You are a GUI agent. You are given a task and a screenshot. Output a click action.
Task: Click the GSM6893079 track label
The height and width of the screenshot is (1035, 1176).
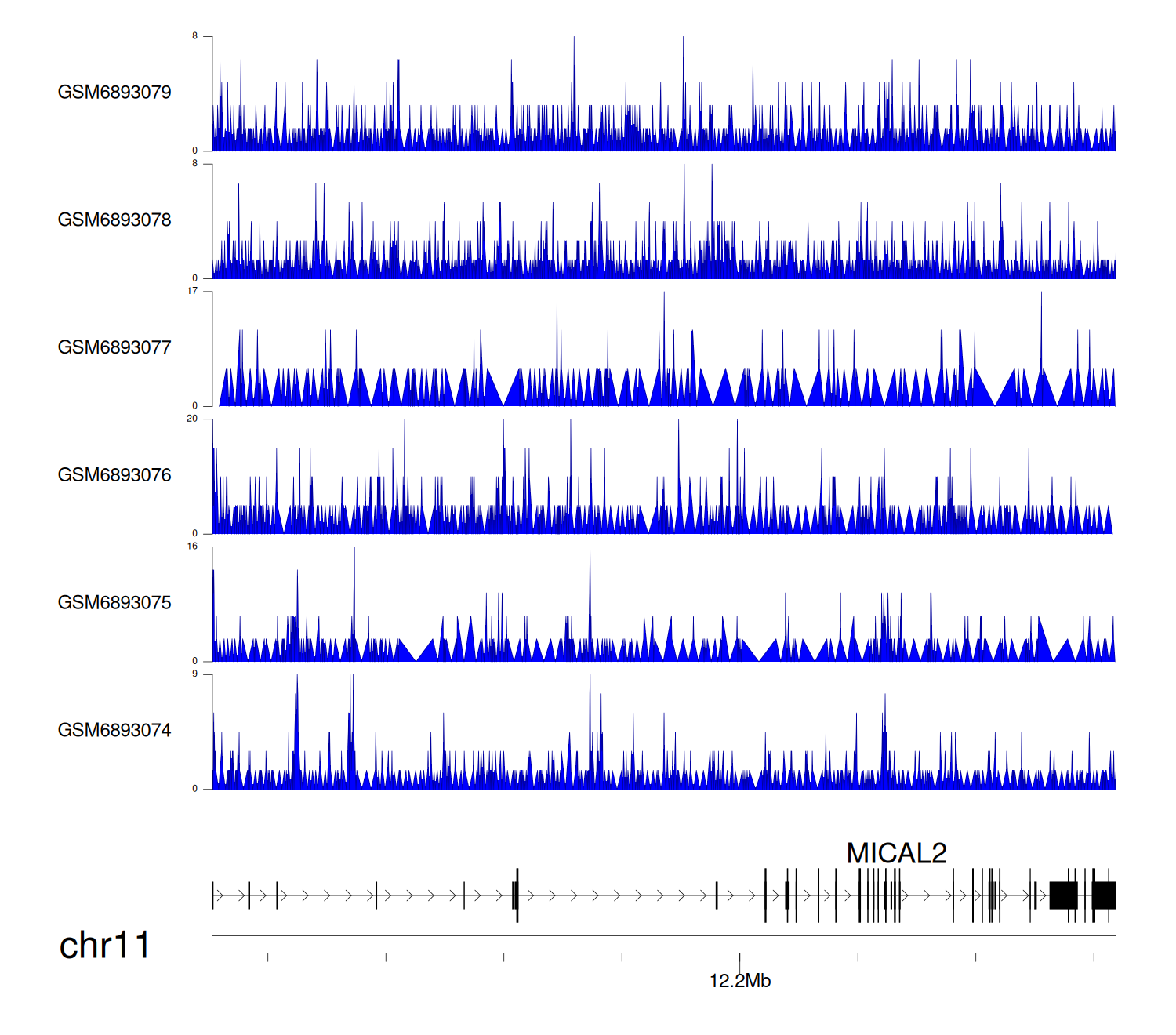(114, 93)
